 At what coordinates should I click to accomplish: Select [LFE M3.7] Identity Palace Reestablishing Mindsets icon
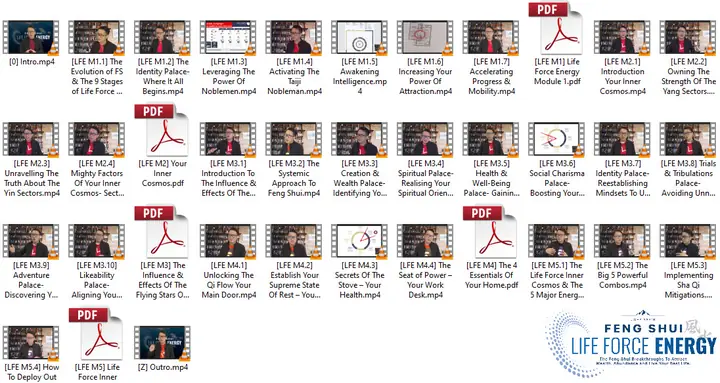(622, 140)
